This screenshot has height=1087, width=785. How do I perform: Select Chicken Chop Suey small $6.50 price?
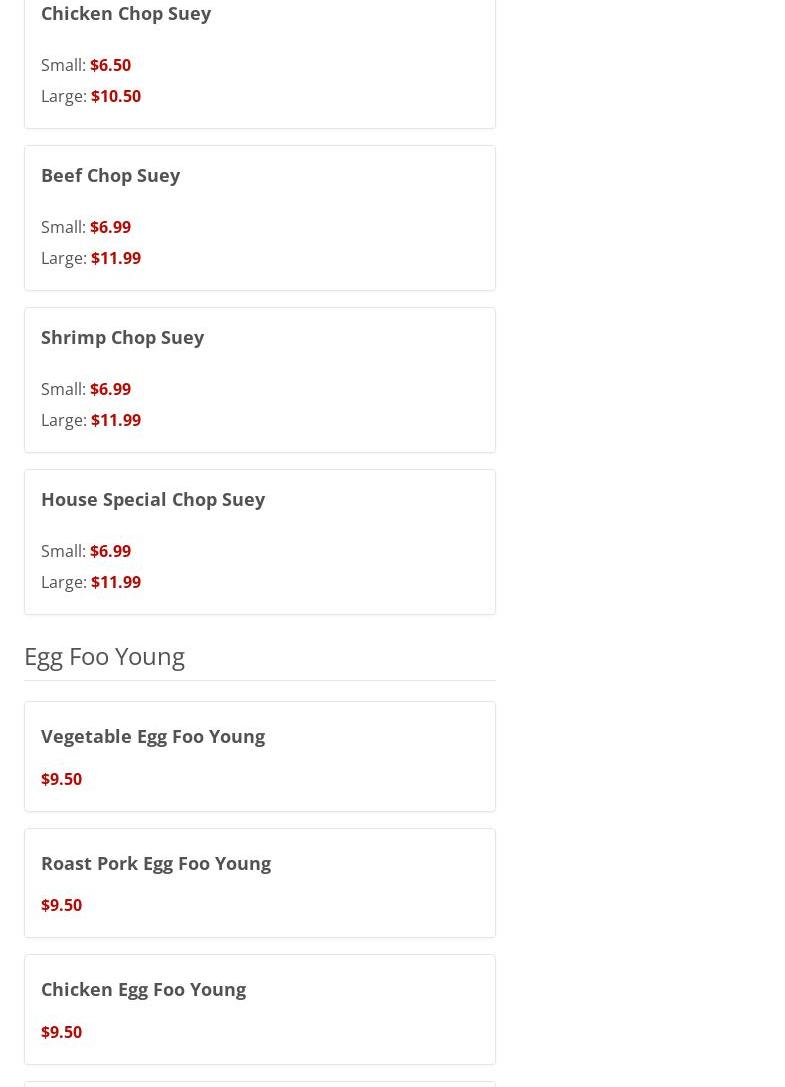pos(110,65)
